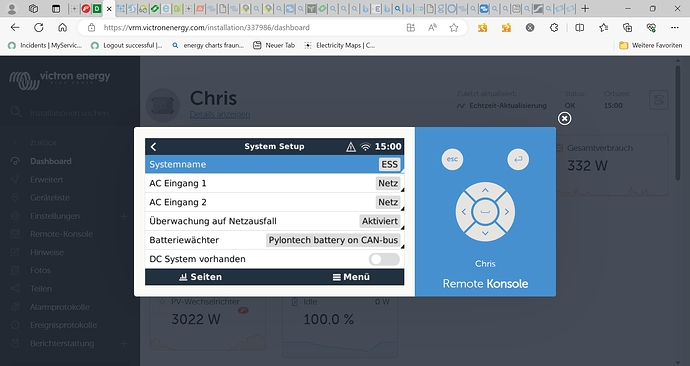The height and width of the screenshot is (366, 690).
Task: Open Electricity Maps bookmark
Action: click(x=339, y=45)
